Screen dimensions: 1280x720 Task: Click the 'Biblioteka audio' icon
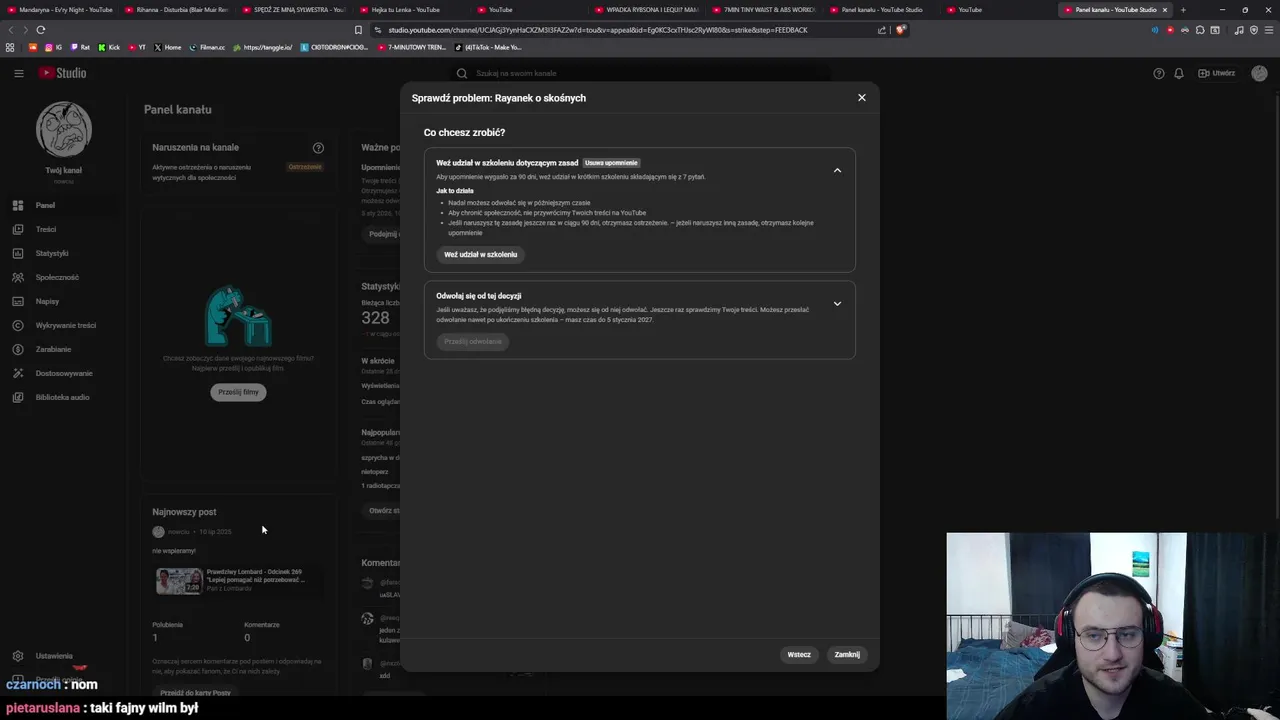(x=17, y=397)
